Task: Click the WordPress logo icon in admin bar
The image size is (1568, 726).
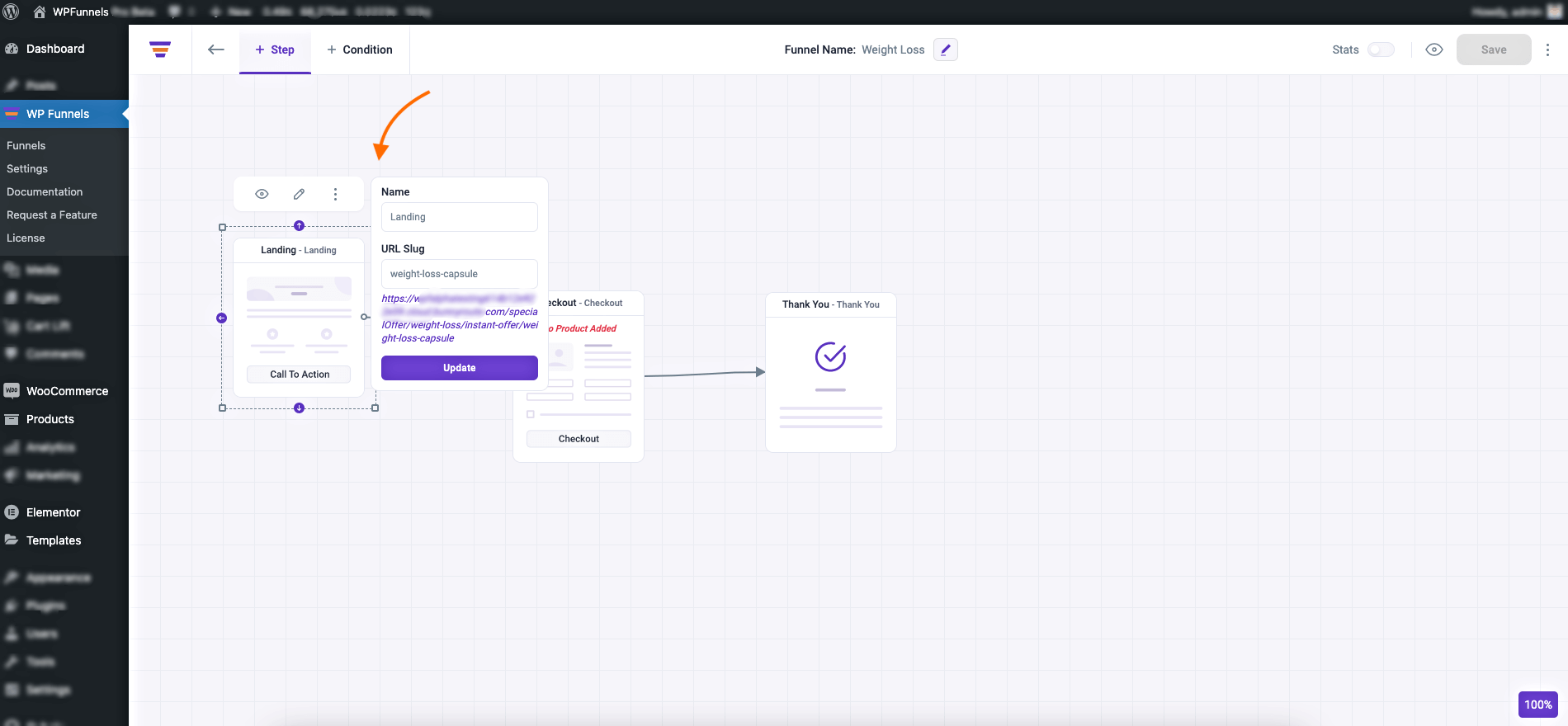Action: point(12,12)
